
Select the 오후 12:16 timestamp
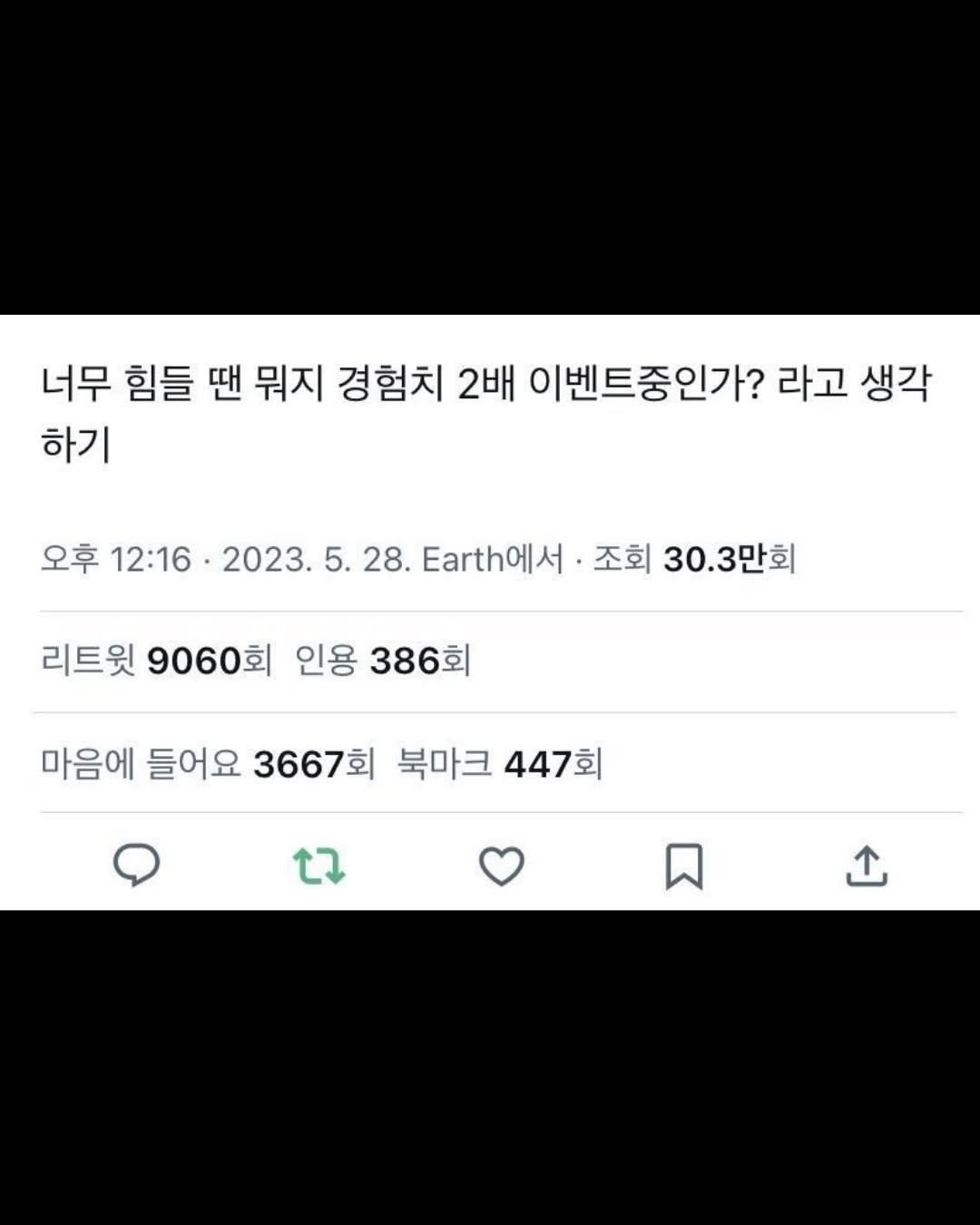tap(116, 559)
